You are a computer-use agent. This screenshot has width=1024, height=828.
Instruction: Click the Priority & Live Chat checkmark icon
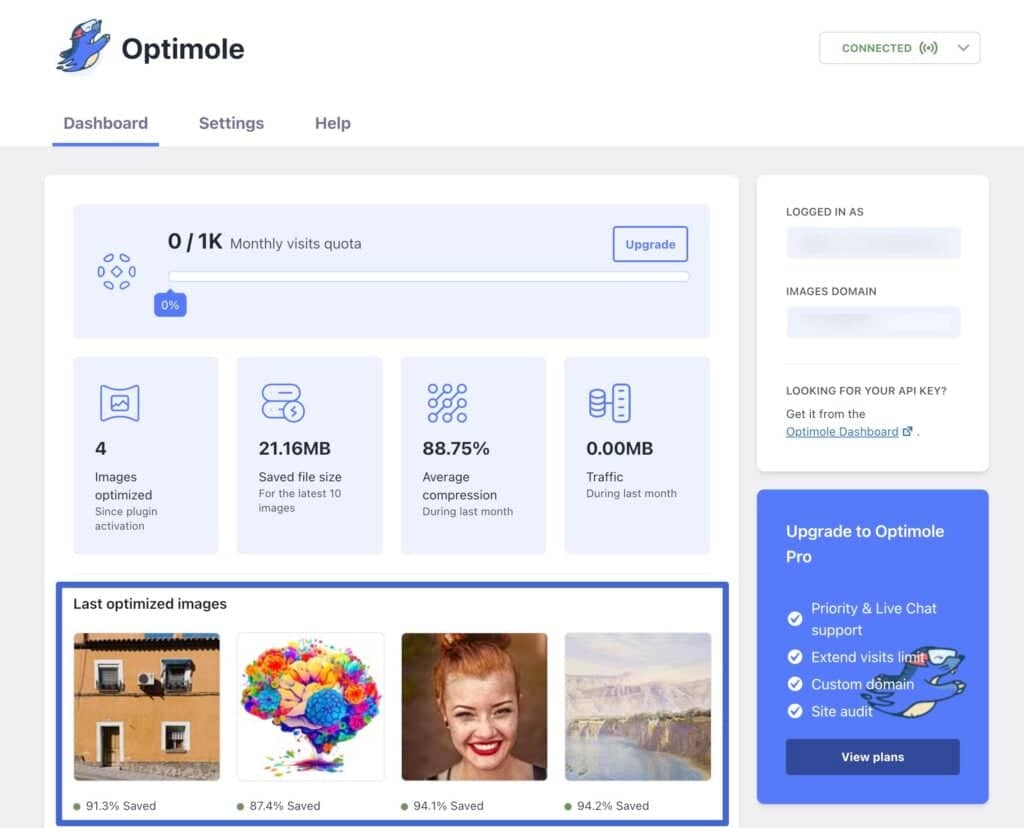tap(795, 618)
